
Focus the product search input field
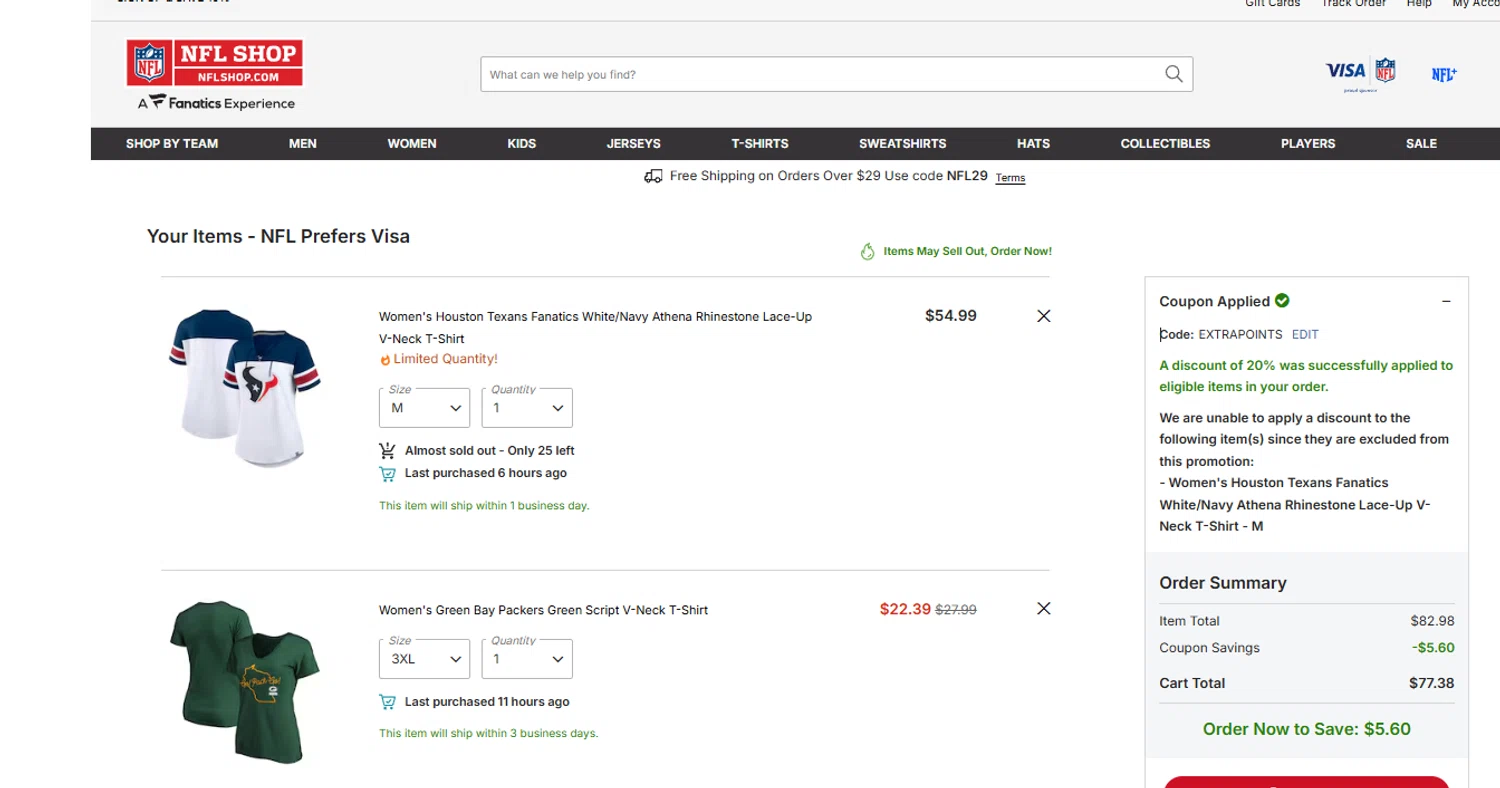tap(820, 74)
